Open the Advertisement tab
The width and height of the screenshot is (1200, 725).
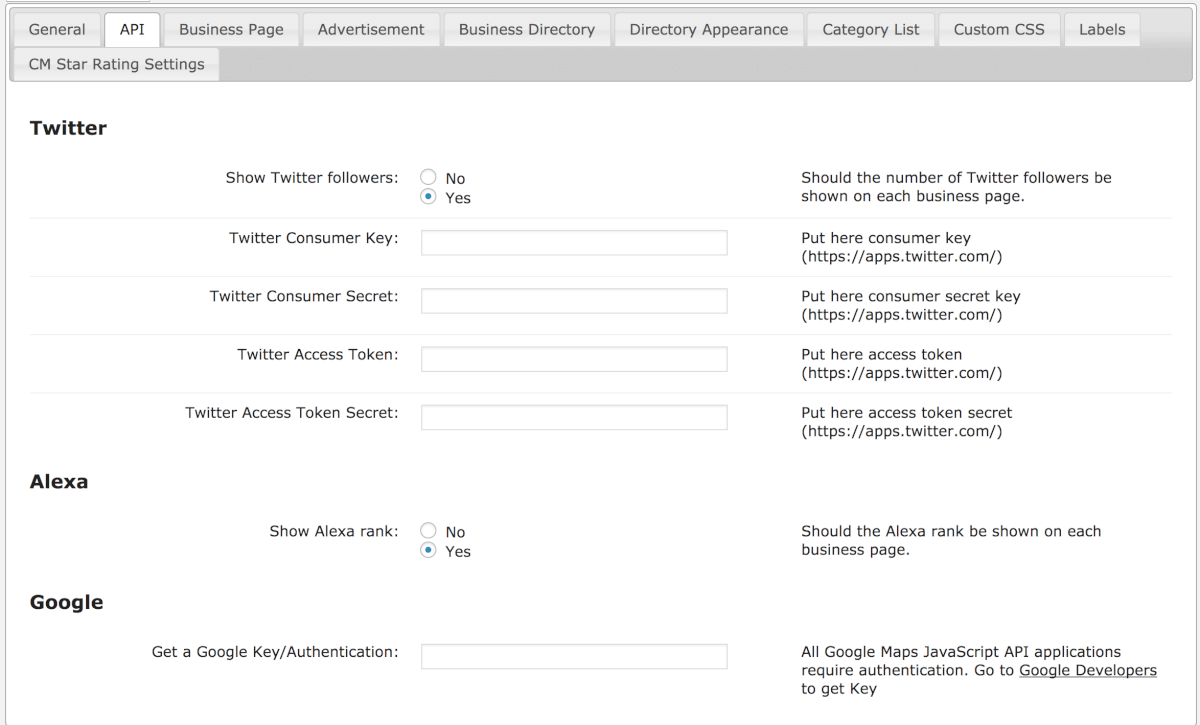coord(371,30)
